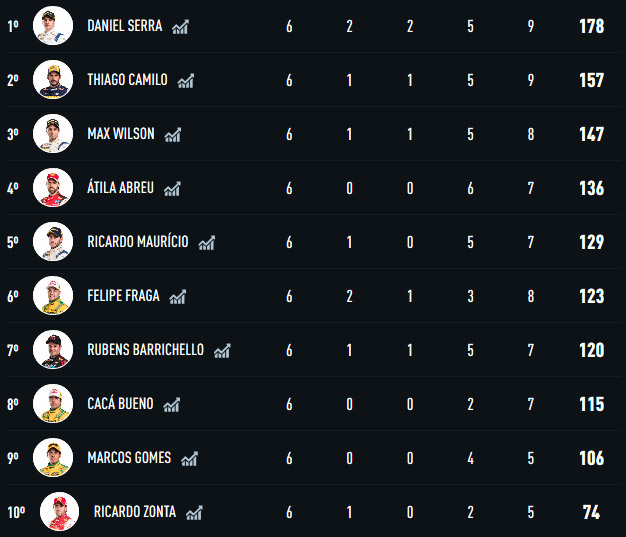
Task: Open the Max Wilson driver name link
Action: click(121, 134)
